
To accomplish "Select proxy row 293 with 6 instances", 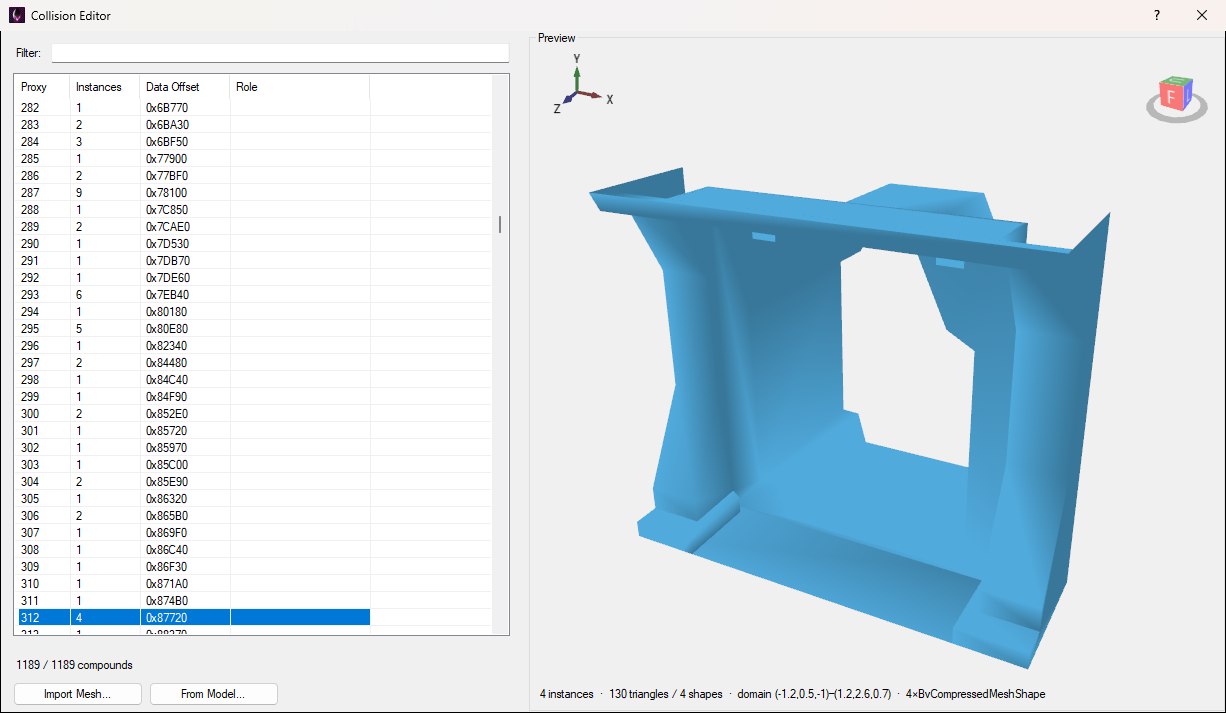I will click(x=194, y=294).
